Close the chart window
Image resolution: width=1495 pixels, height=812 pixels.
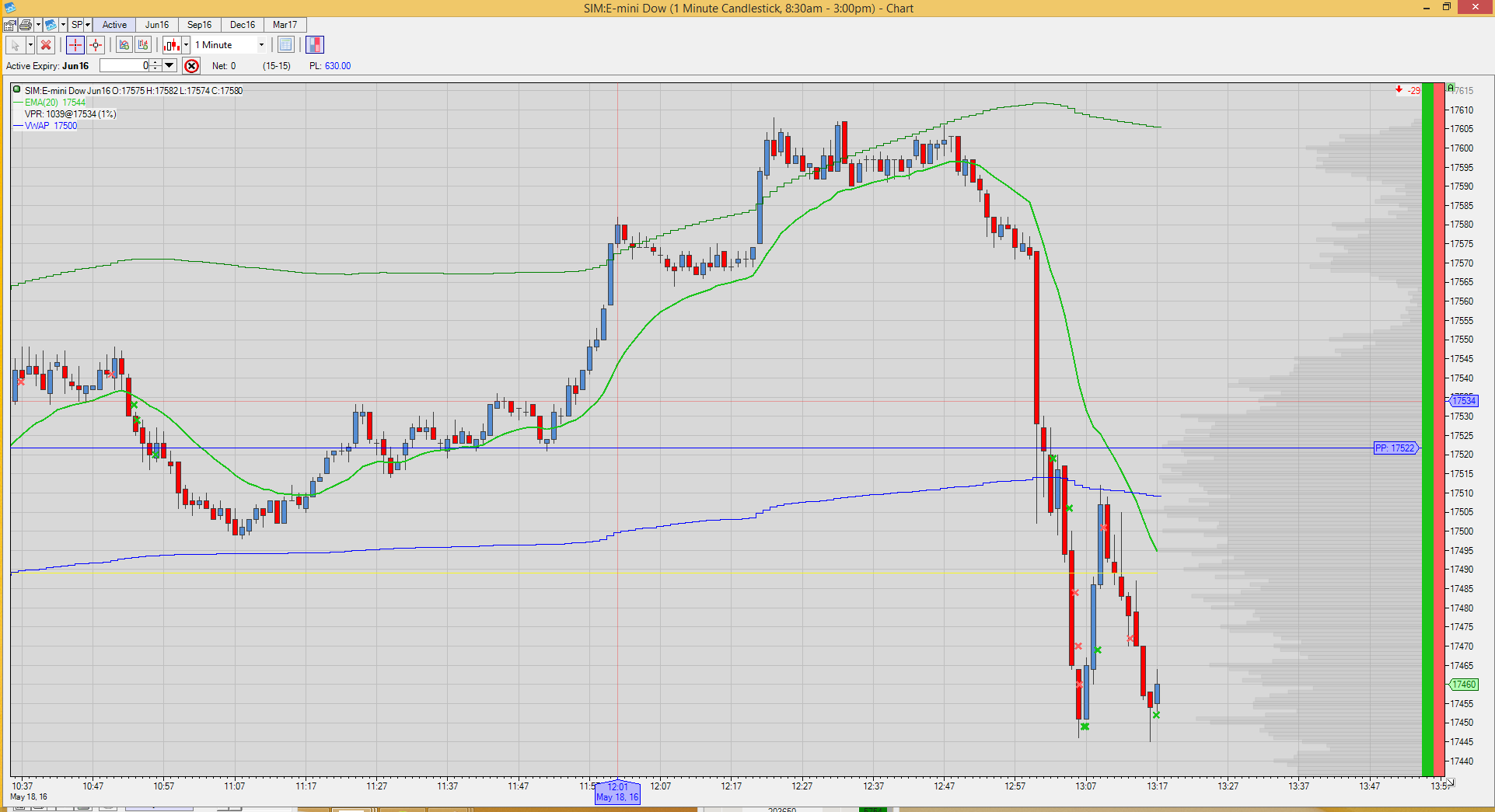click(x=1476, y=8)
